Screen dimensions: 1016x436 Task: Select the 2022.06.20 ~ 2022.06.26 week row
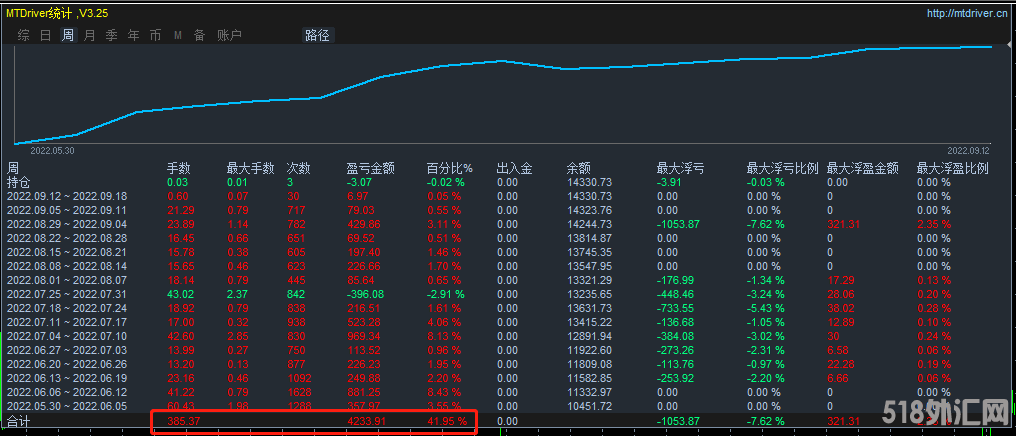[505, 364]
